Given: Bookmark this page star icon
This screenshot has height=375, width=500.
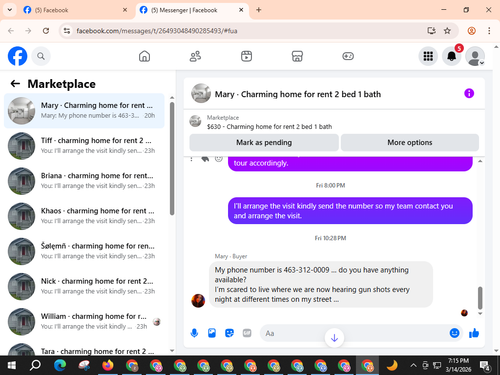Looking at the screenshot, I should [x=447, y=31].
